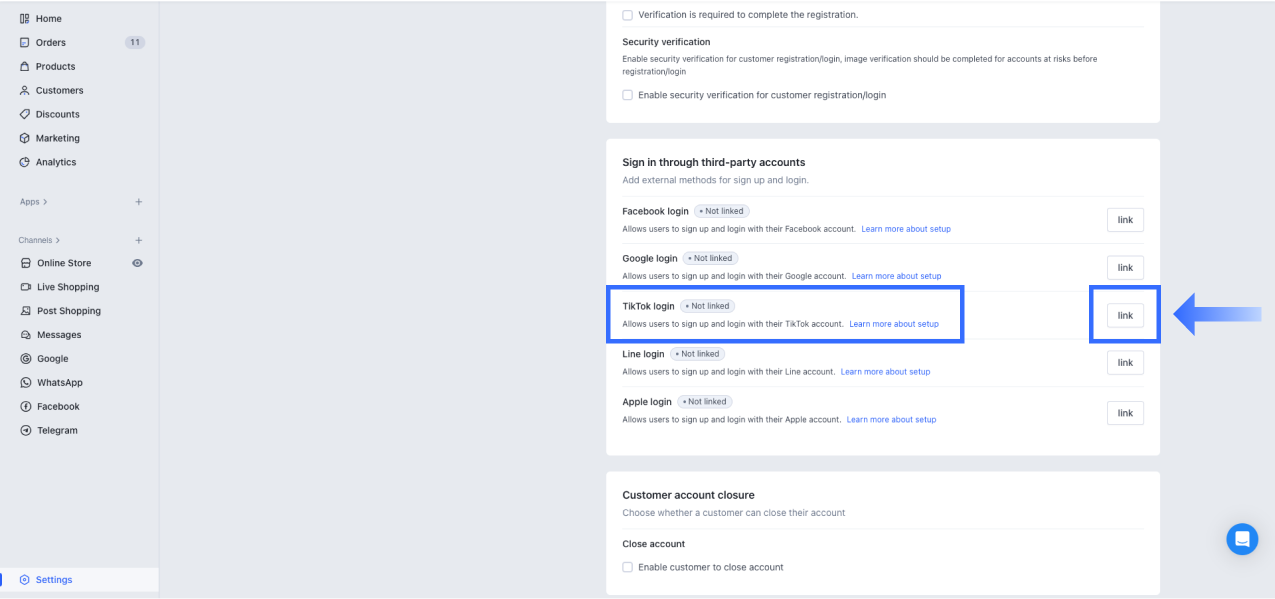Open the Orders section icon
This screenshot has height=599, width=1275.
(24, 43)
